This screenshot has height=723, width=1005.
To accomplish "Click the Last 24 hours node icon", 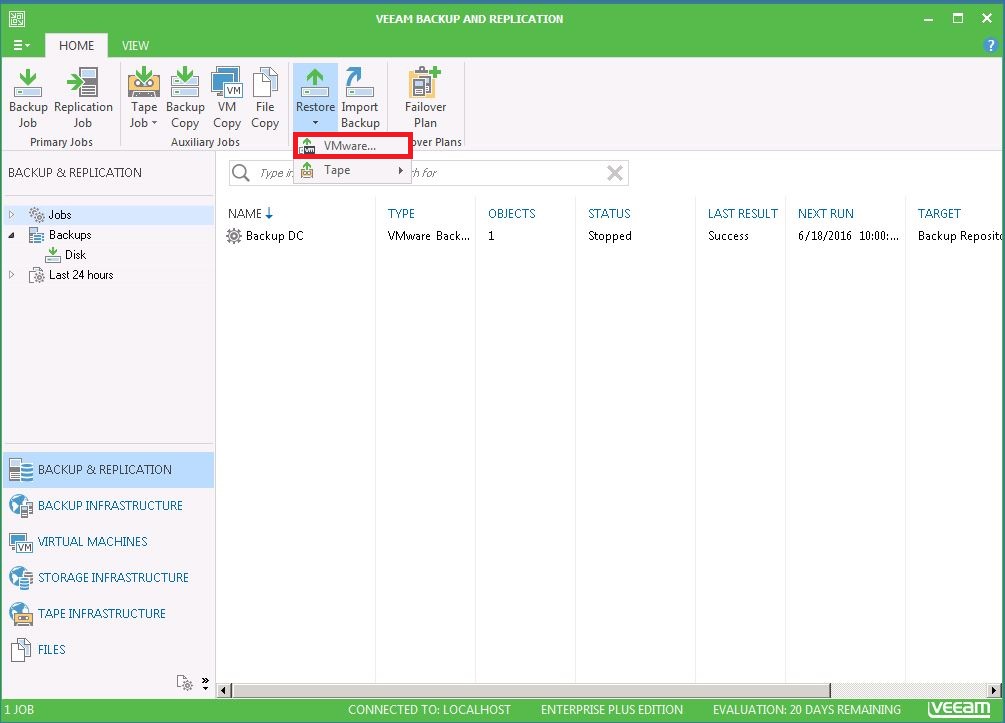I will pos(37,276).
